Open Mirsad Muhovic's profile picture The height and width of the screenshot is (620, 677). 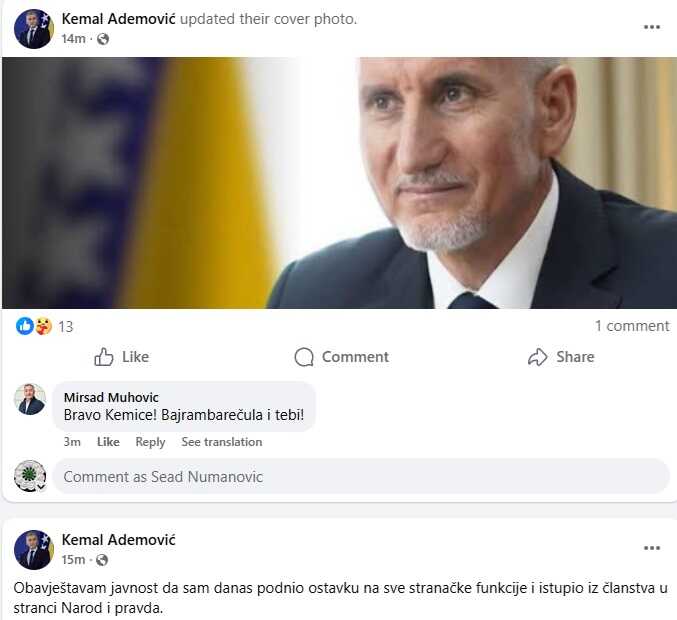pos(30,399)
